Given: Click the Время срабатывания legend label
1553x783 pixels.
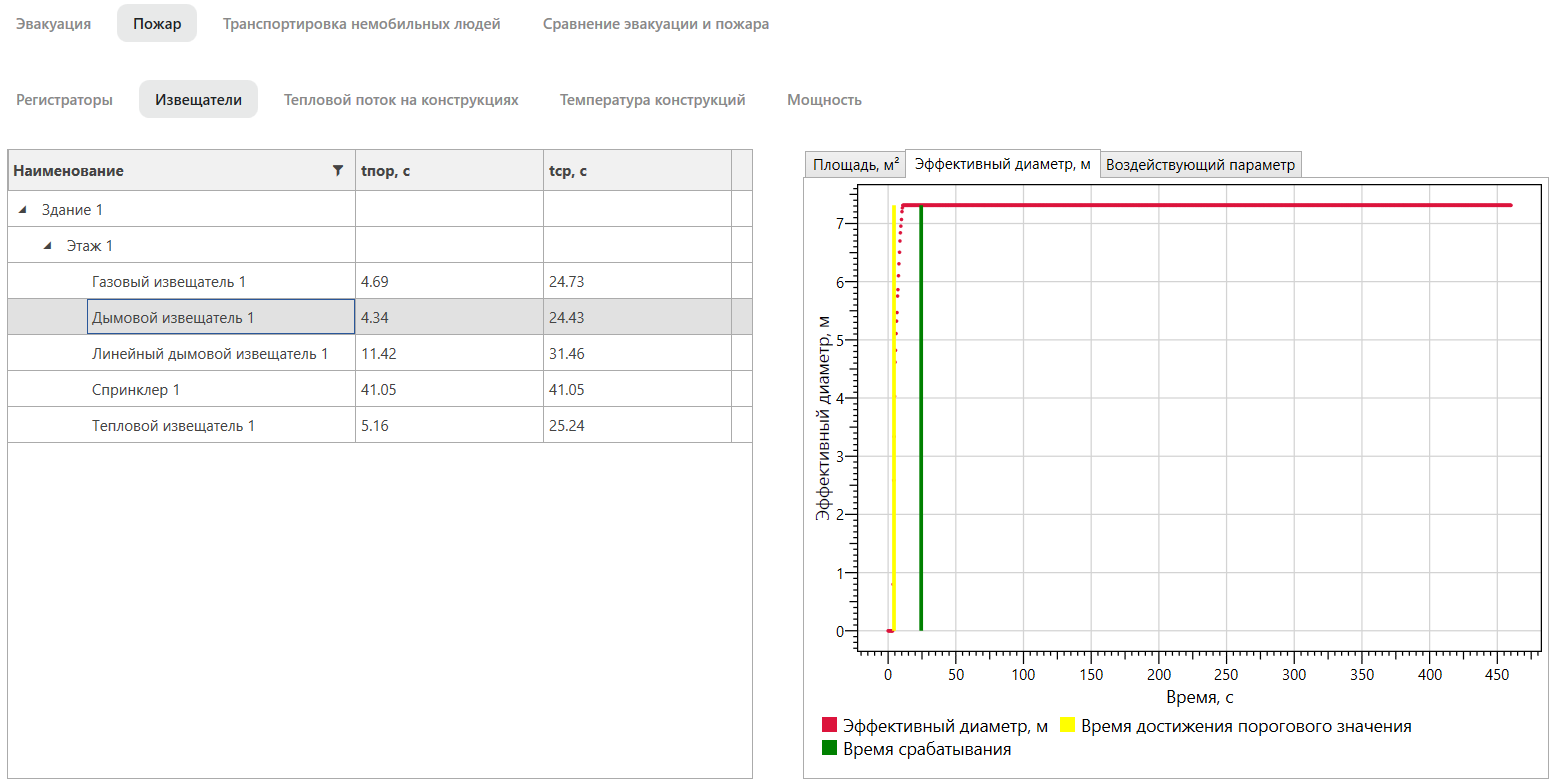Looking at the screenshot, I should pyautogui.click(x=927, y=749).
